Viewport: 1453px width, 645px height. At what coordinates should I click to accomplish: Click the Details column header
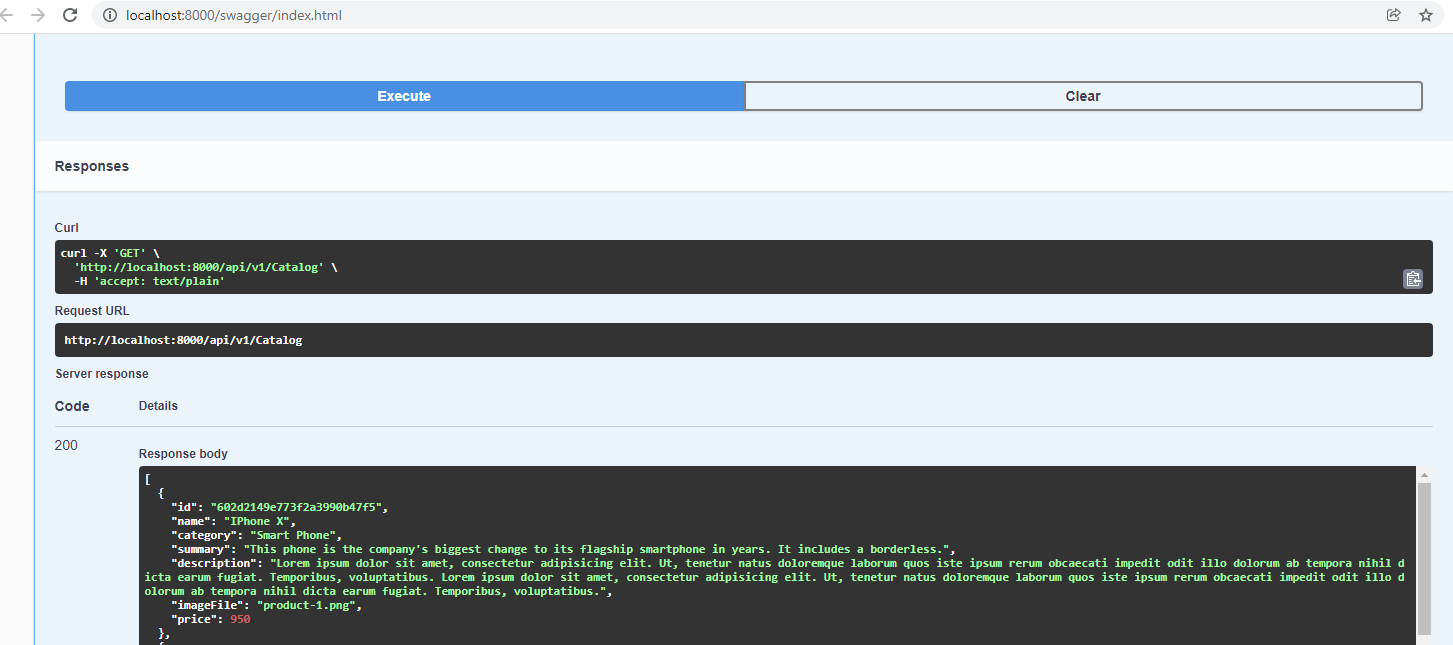[x=158, y=406]
